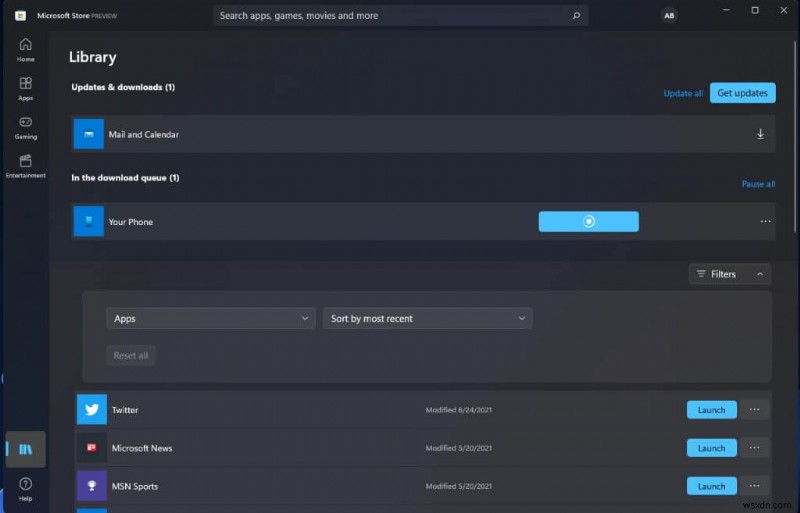Open Entertainment section in sidebar
This screenshot has width=800, height=513.
tap(26, 166)
